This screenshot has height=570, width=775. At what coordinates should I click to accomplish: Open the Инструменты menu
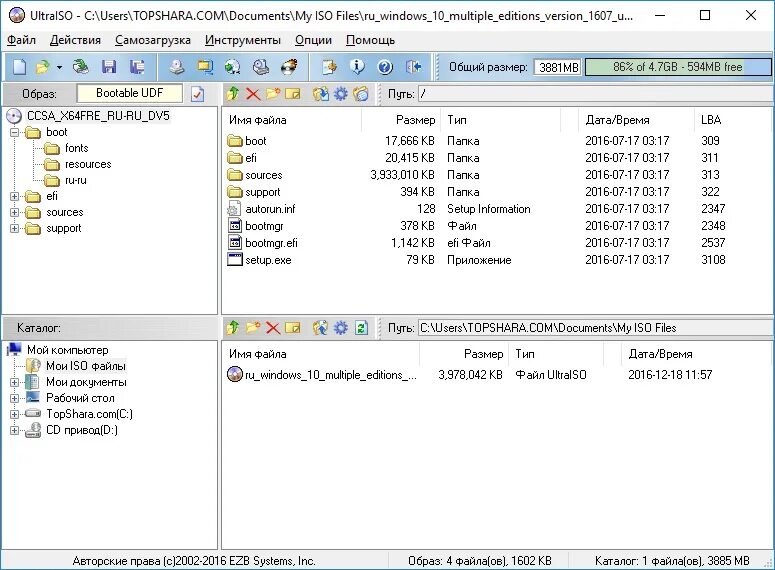[x=243, y=40]
